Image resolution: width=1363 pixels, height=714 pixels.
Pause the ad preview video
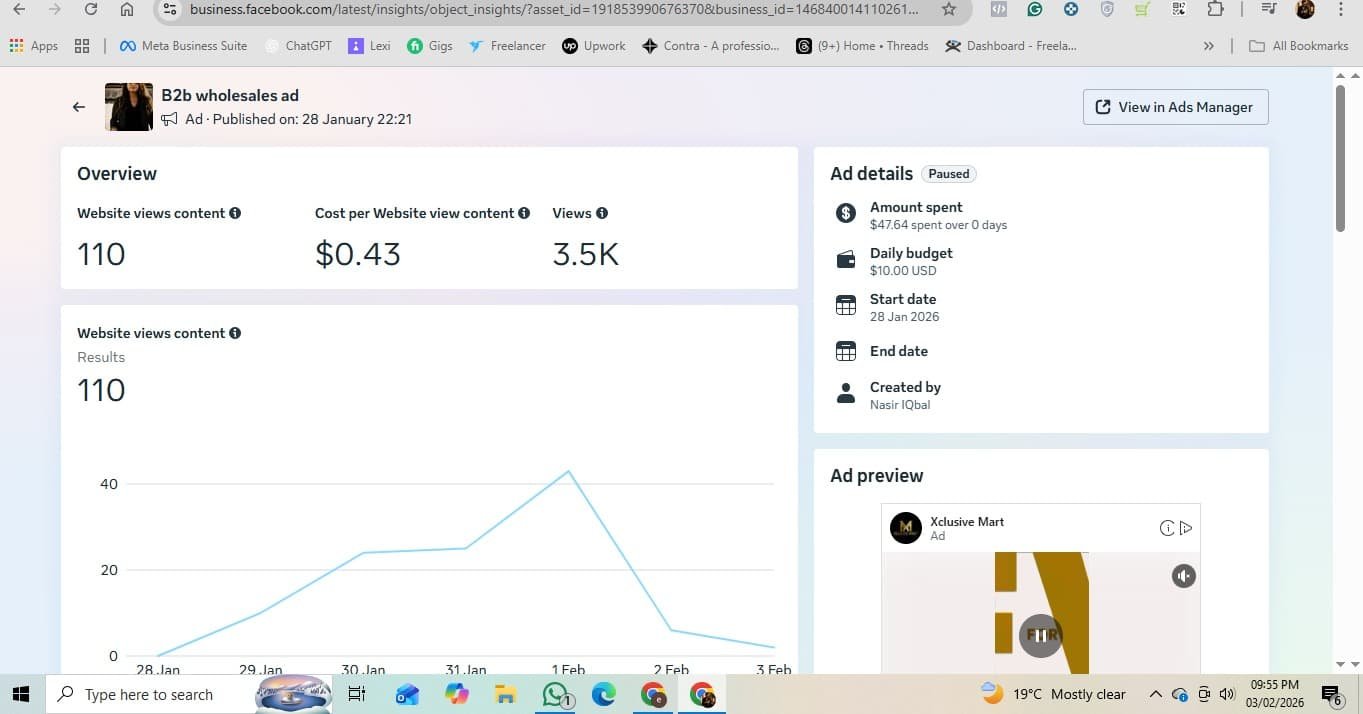click(x=1040, y=635)
